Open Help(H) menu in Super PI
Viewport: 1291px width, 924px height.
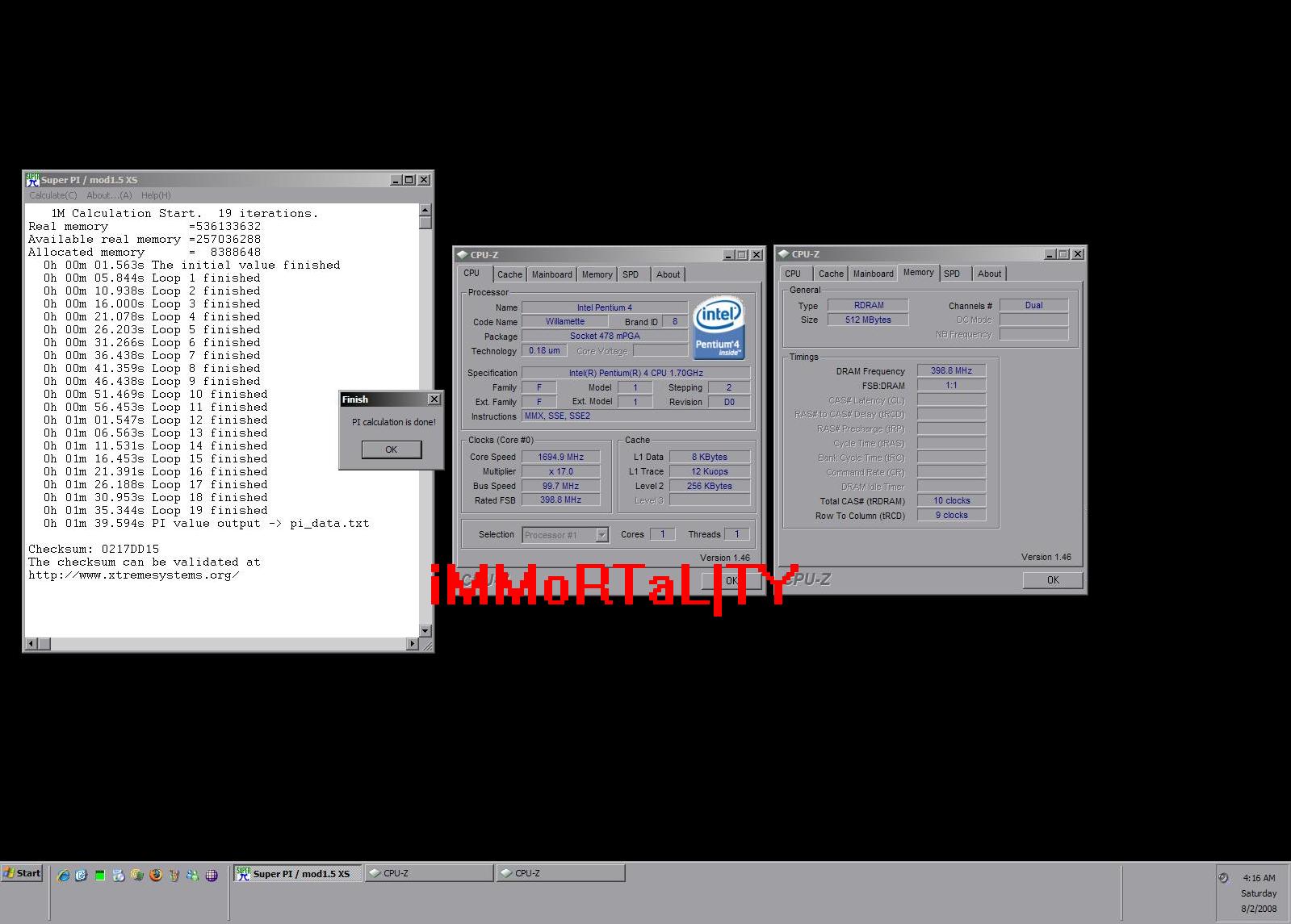point(156,195)
